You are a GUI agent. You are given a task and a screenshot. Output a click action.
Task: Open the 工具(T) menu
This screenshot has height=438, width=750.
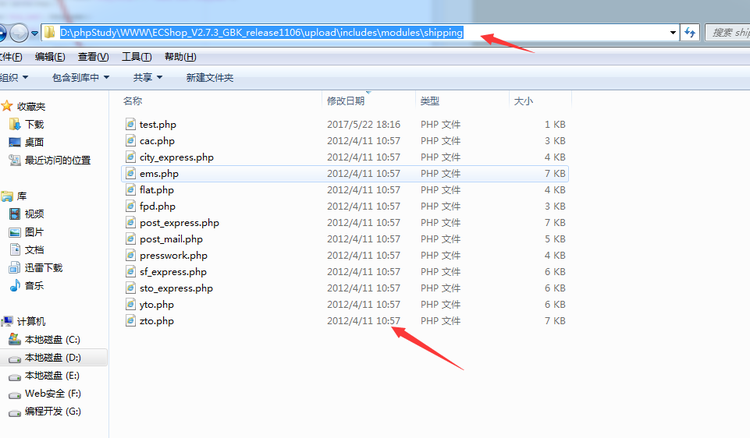click(136, 57)
